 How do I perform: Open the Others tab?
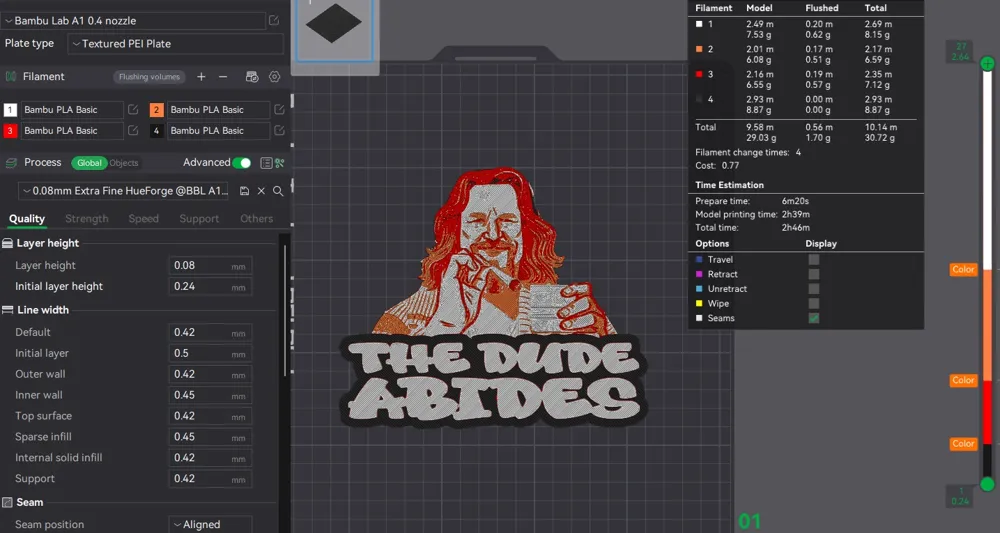256,219
